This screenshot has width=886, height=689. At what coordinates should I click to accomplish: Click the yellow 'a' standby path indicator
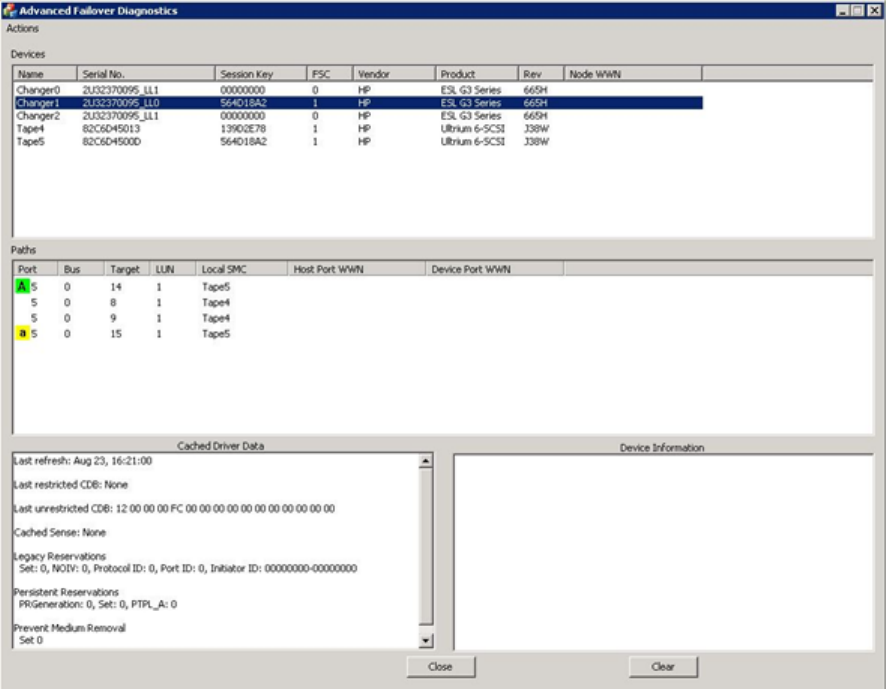(22, 334)
